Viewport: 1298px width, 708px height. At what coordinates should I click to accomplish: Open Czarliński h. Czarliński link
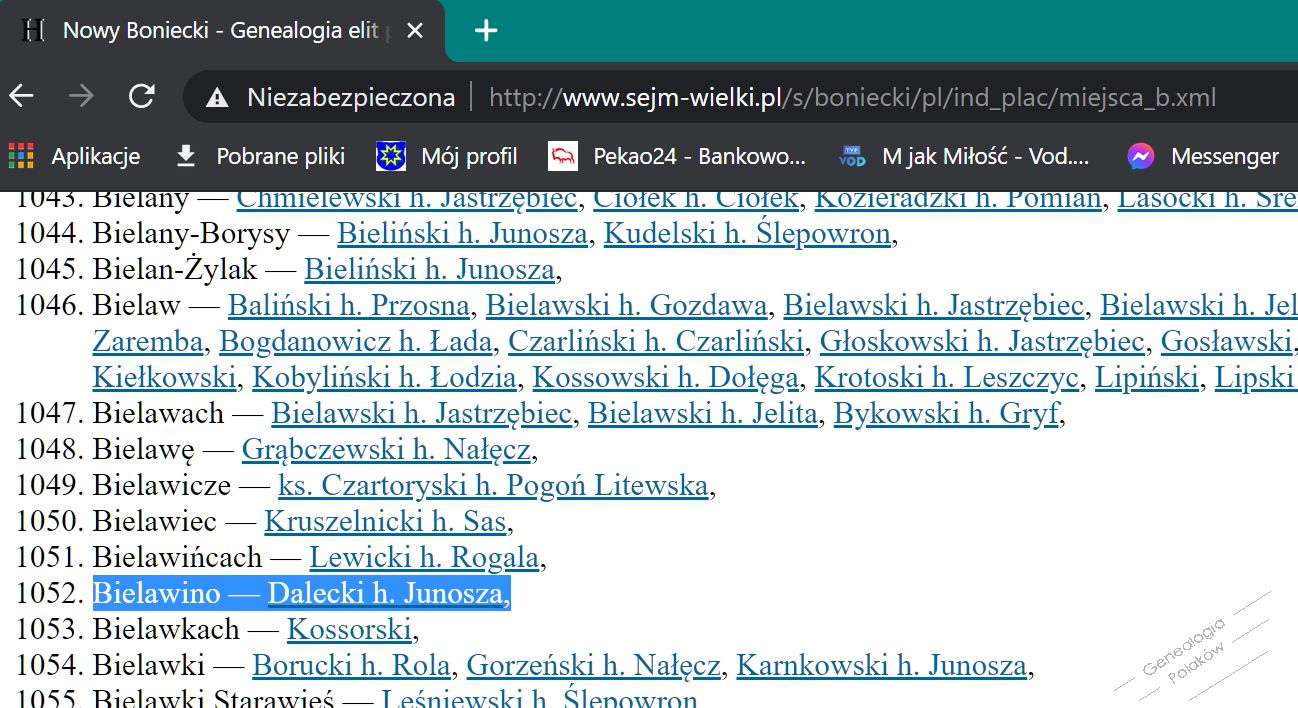656,342
